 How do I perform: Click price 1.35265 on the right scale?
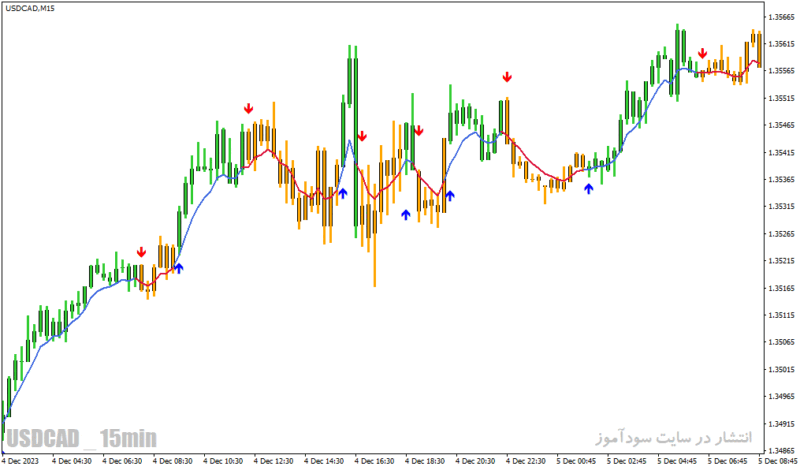click(x=781, y=234)
